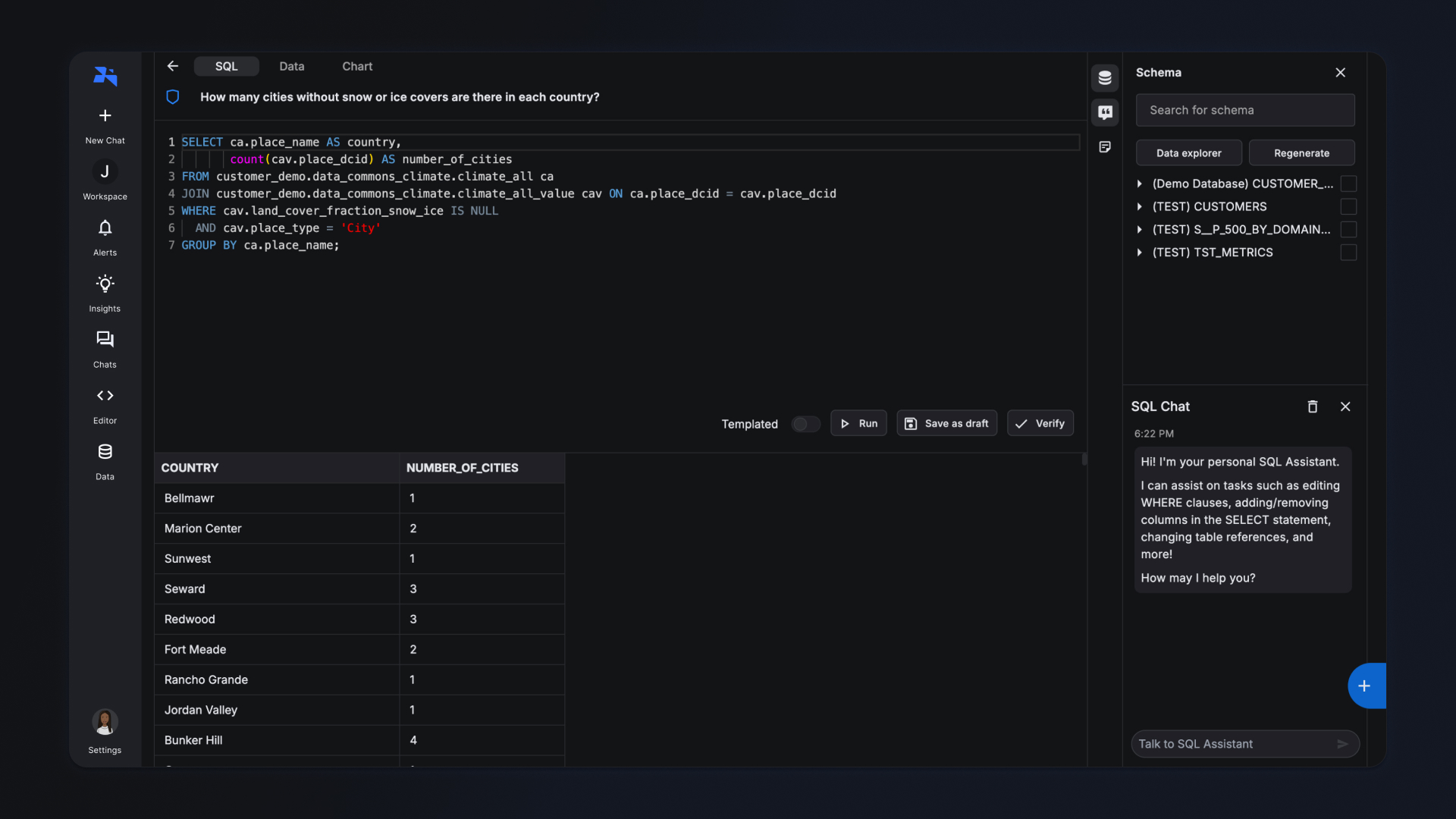This screenshot has width=1456, height=819.
Task: Expand (Demo Database) CUSTOMER tree node
Action: tap(1140, 184)
